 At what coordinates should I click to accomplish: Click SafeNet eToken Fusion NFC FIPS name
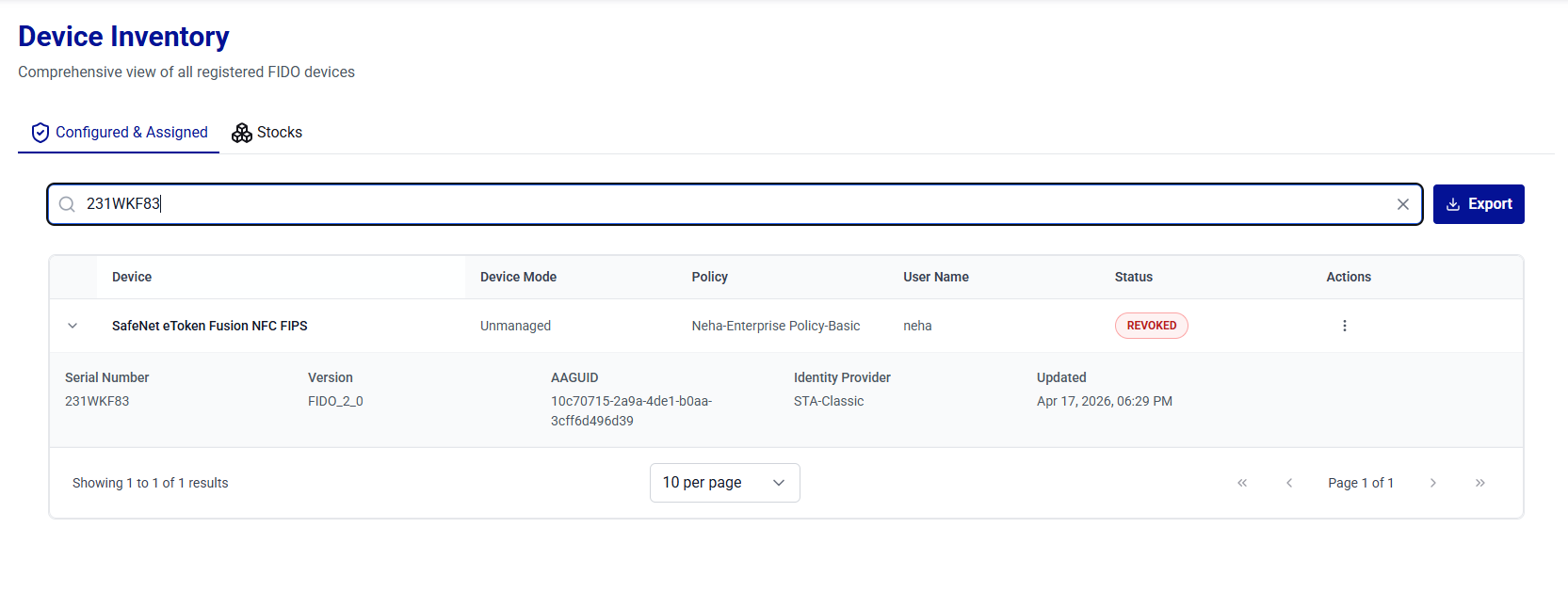(x=210, y=326)
